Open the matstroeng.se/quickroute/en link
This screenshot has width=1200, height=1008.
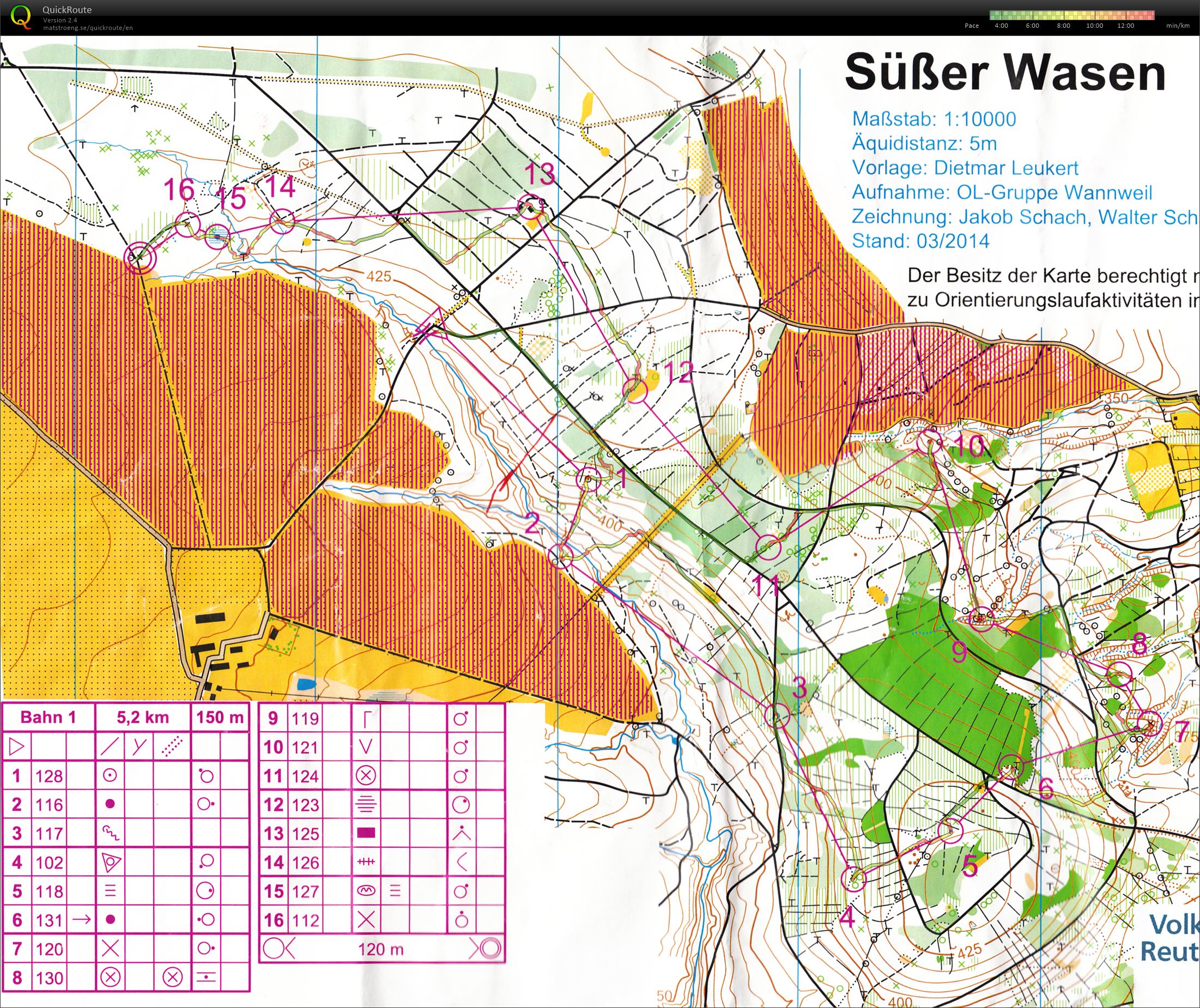coord(88,27)
